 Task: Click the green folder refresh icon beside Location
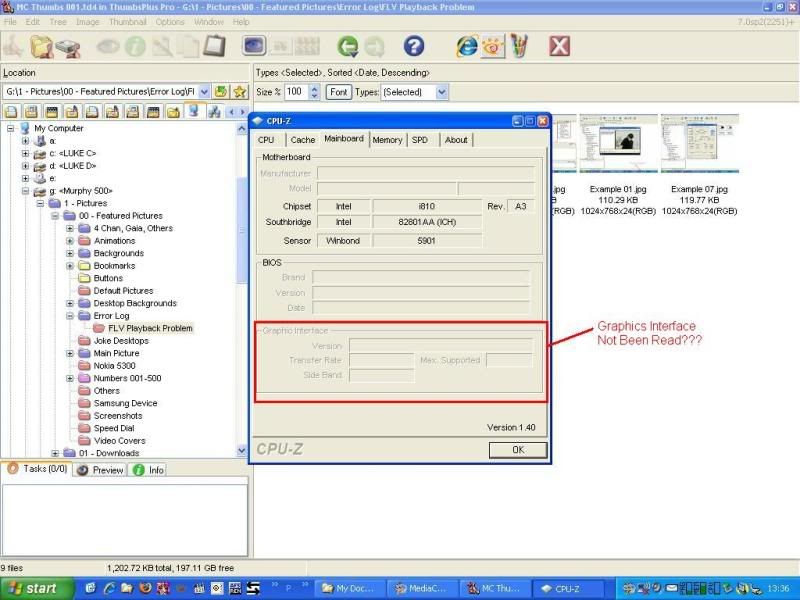coord(221,92)
